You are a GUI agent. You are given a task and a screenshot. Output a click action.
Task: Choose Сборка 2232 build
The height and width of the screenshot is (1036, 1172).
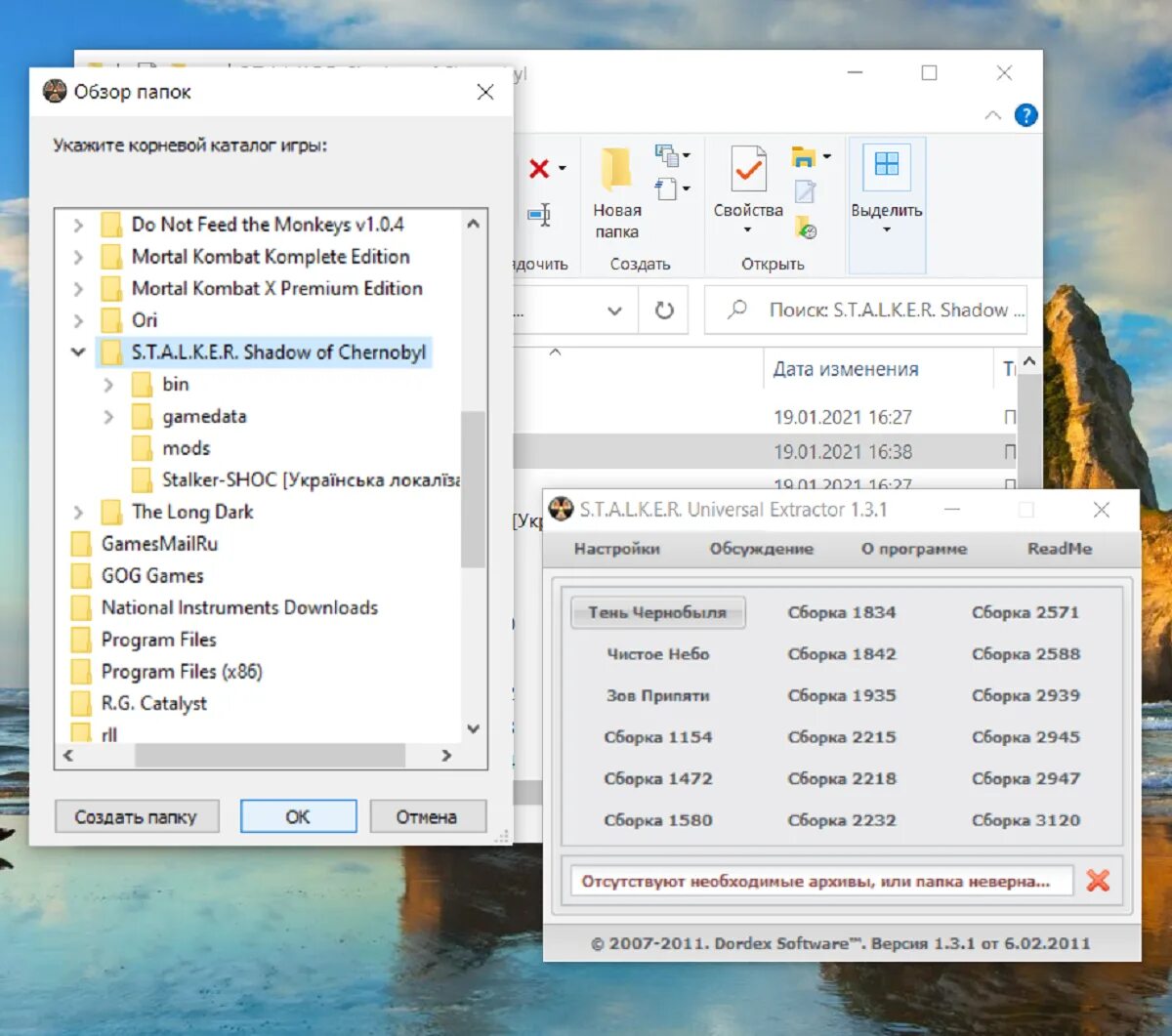(842, 820)
